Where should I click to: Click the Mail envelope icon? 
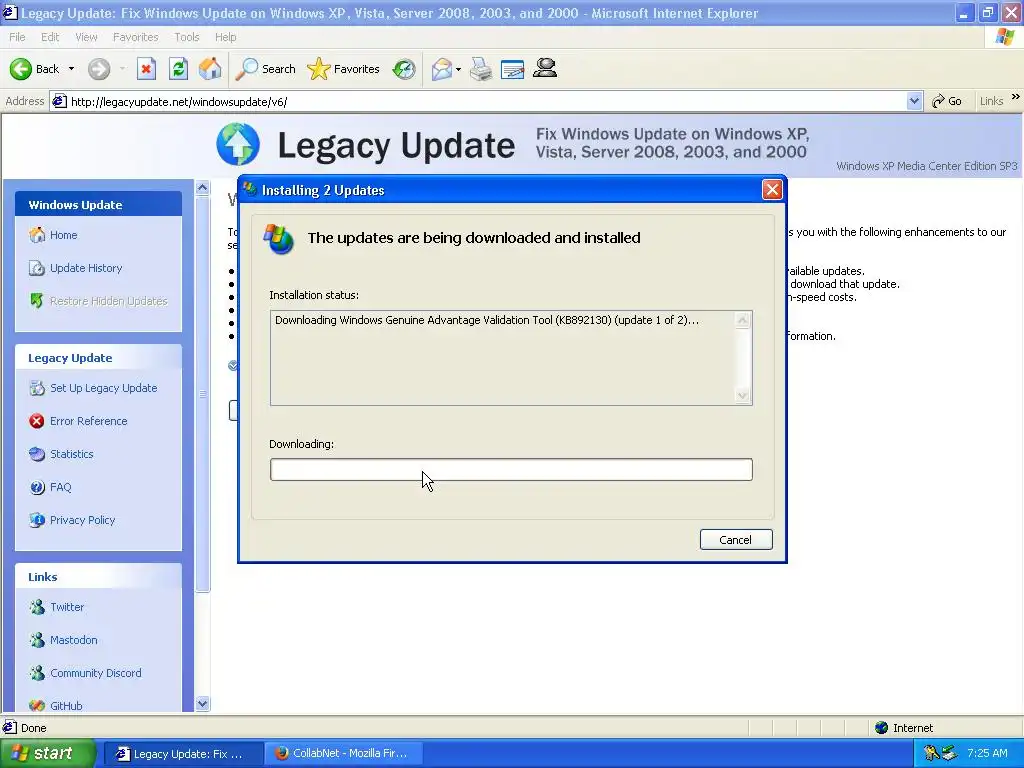click(442, 69)
